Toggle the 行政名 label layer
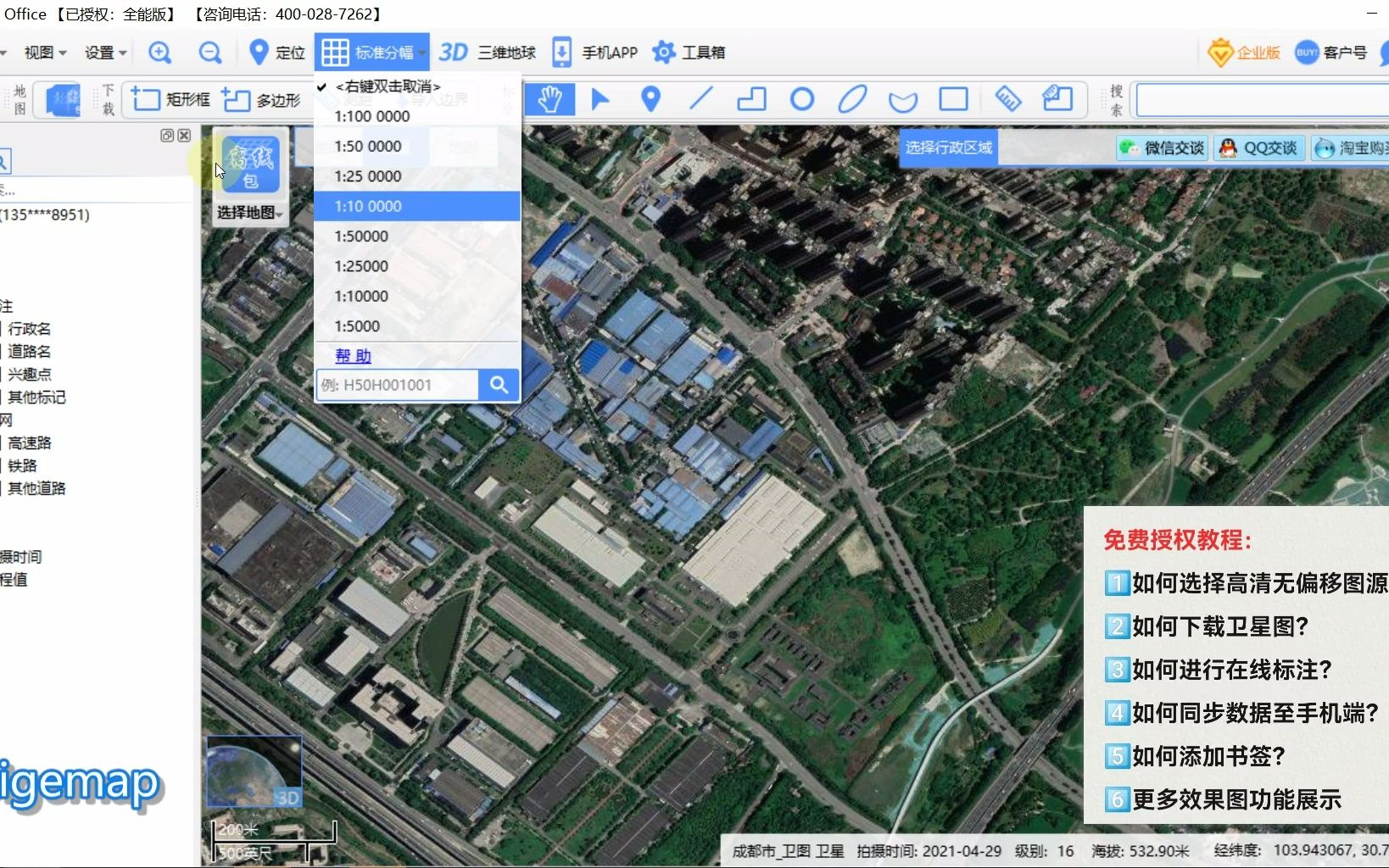 click(30, 329)
